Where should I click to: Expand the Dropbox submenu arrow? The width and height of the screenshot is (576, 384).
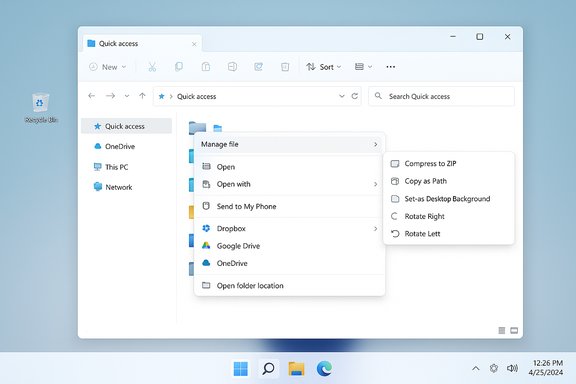(375, 229)
